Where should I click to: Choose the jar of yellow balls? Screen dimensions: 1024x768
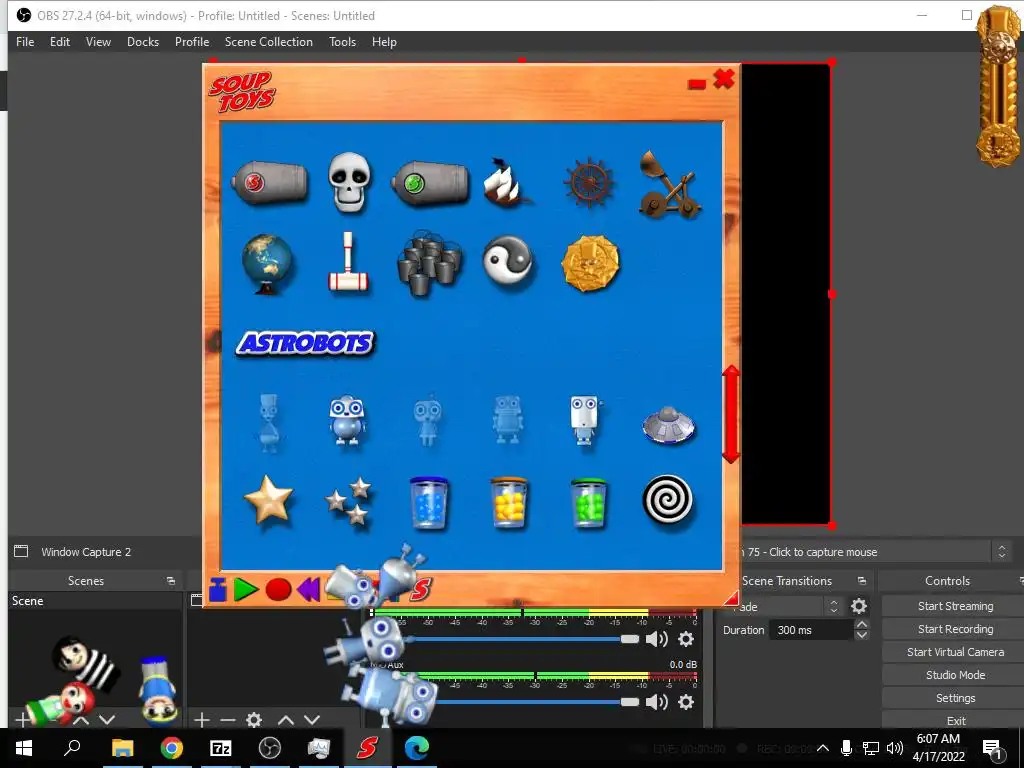coord(509,502)
